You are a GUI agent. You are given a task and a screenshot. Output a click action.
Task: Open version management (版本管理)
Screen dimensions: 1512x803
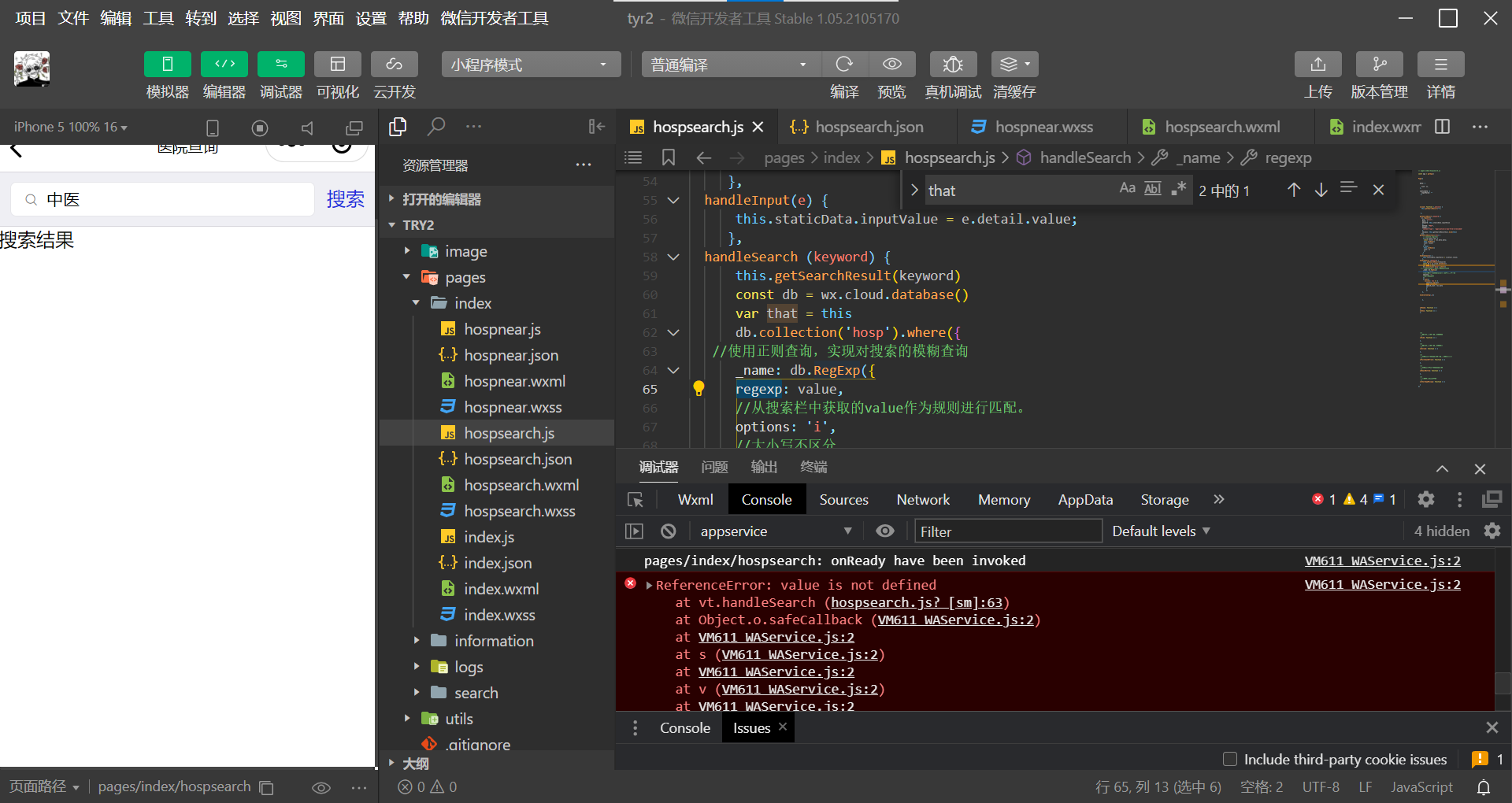[1380, 65]
